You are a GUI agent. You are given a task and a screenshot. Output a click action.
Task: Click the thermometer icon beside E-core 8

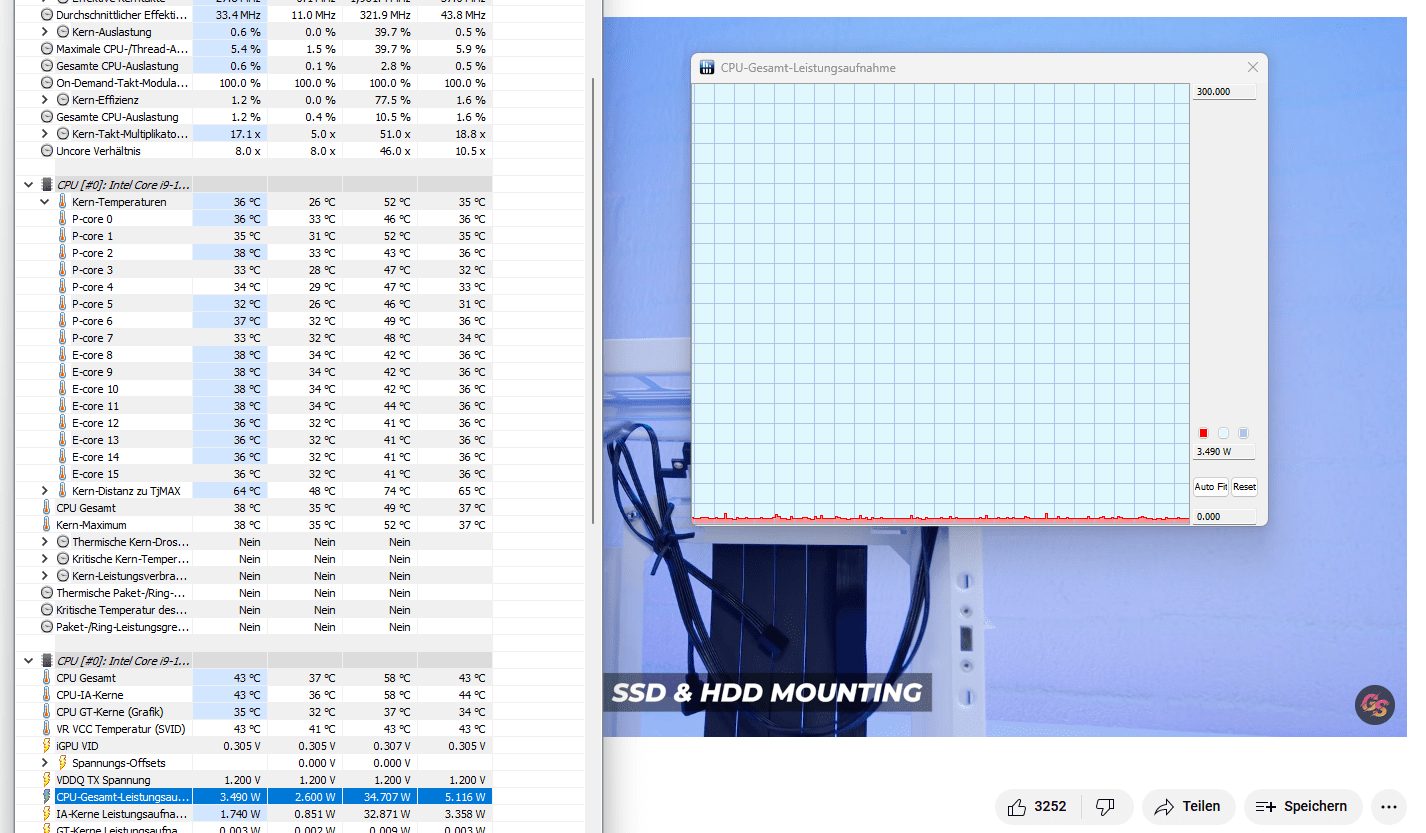coord(62,355)
